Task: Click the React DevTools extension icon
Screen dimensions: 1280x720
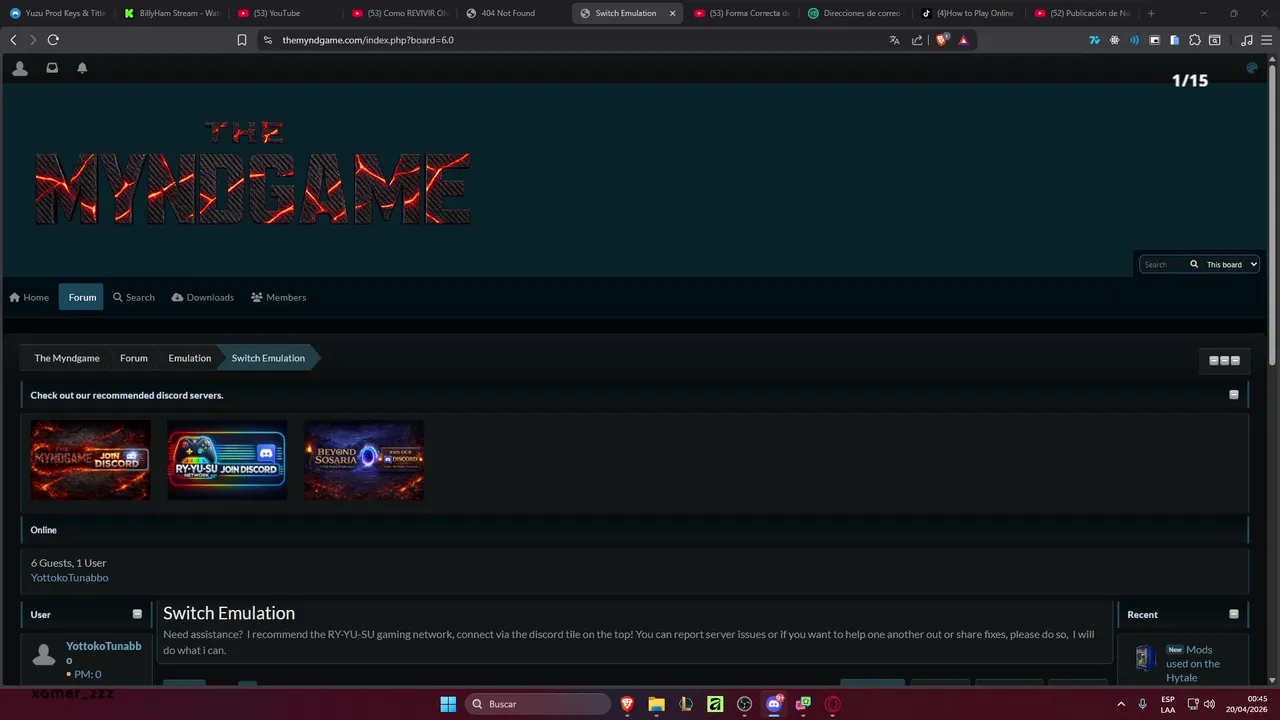Action: pyautogui.click(x=1114, y=40)
